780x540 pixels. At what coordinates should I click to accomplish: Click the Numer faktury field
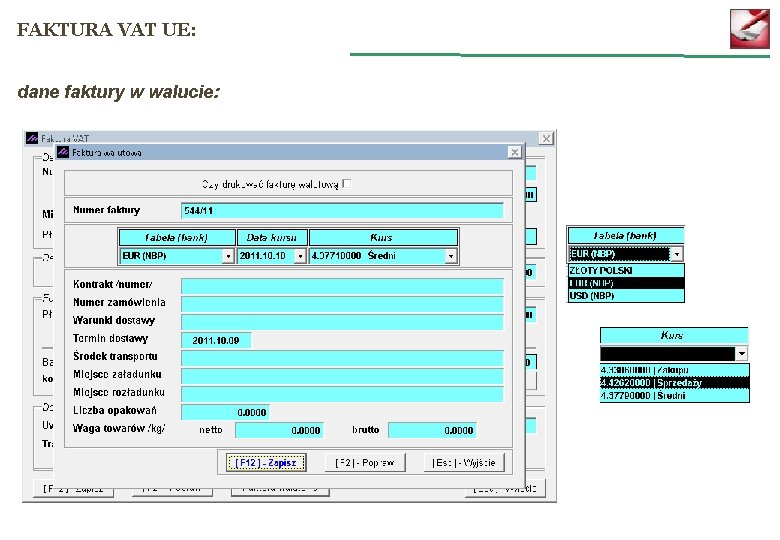(x=342, y=211)
